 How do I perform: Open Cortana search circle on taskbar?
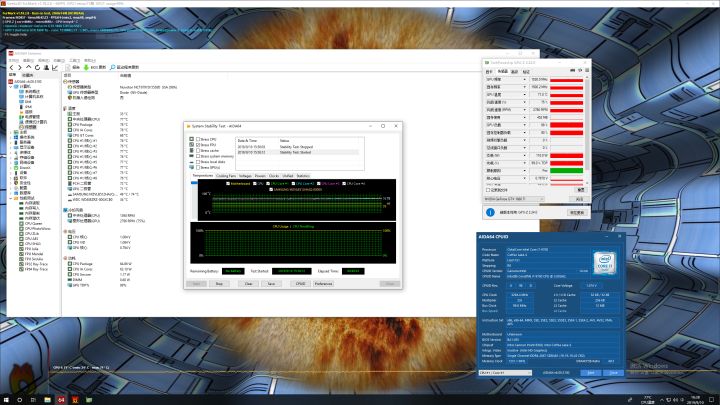pos(19,400)
